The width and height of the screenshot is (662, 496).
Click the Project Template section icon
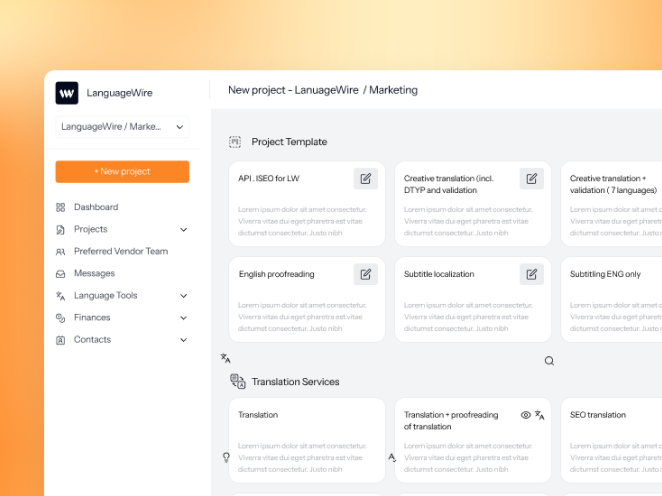(x=235, y=142)
